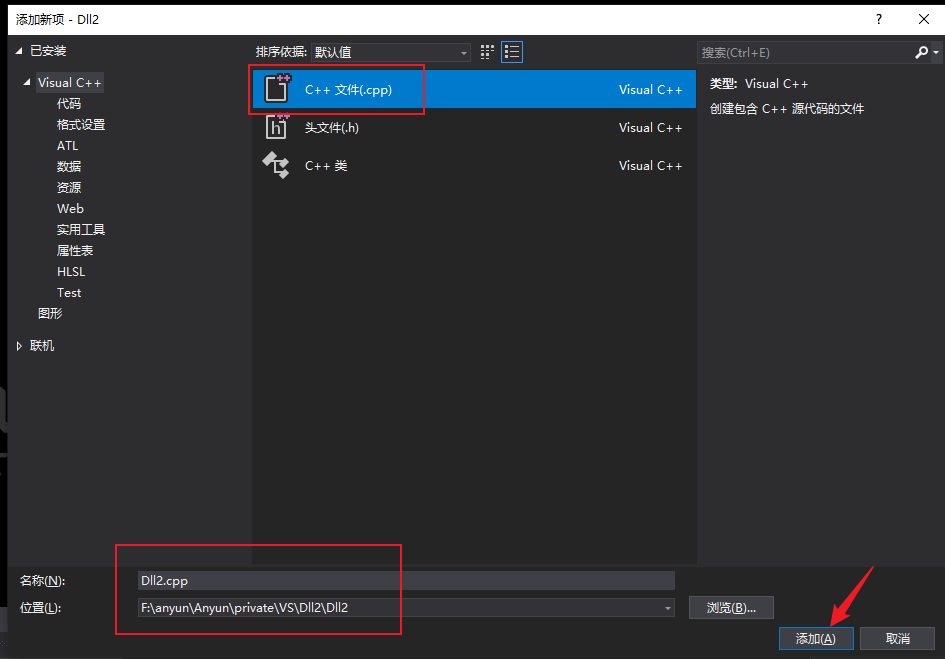Expand the 联机 tree node

[19, 345]
